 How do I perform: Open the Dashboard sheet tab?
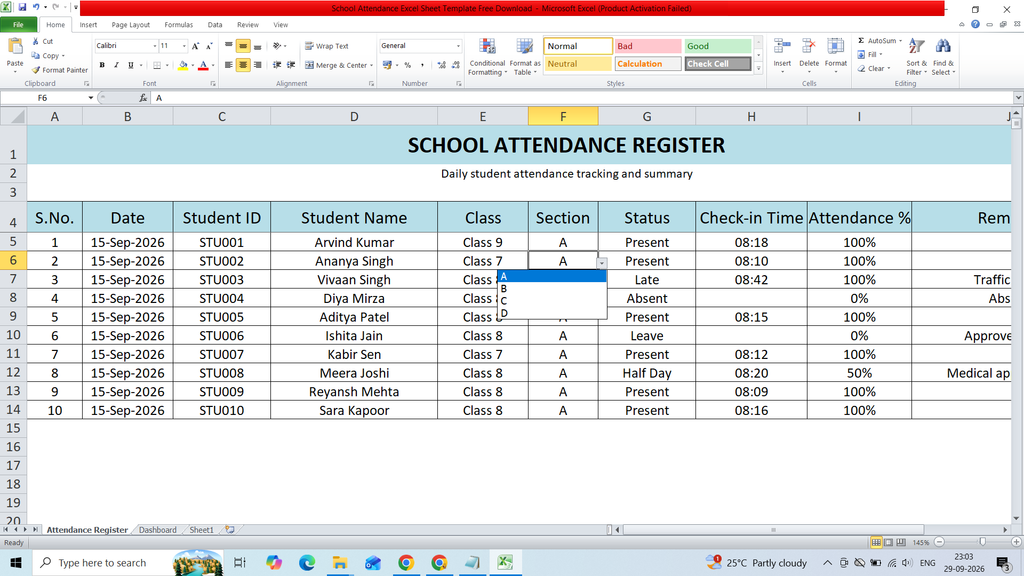[157, 530]
